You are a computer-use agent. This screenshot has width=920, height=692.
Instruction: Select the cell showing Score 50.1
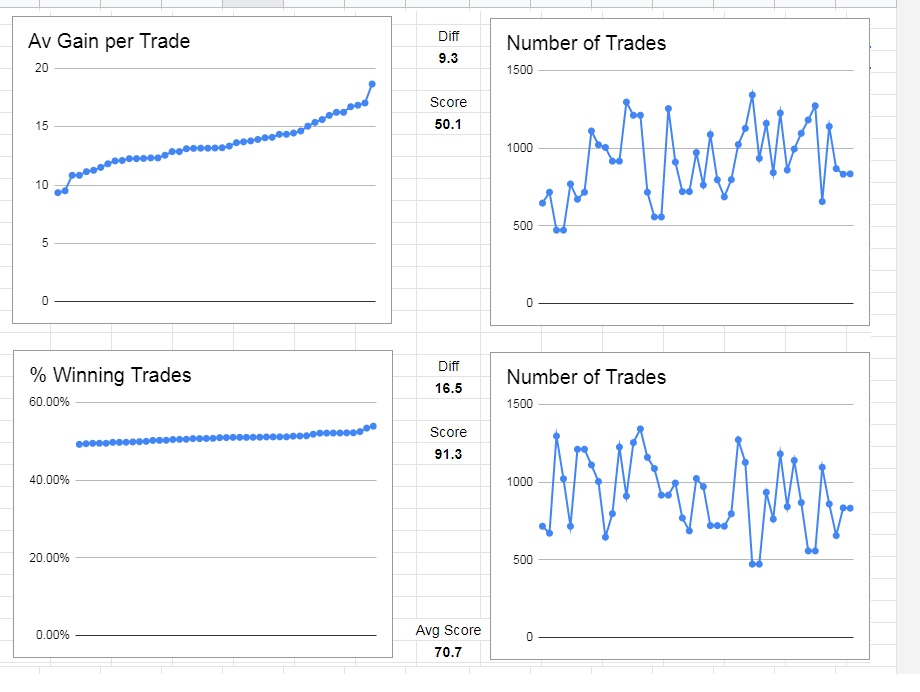tap(448, 124)
